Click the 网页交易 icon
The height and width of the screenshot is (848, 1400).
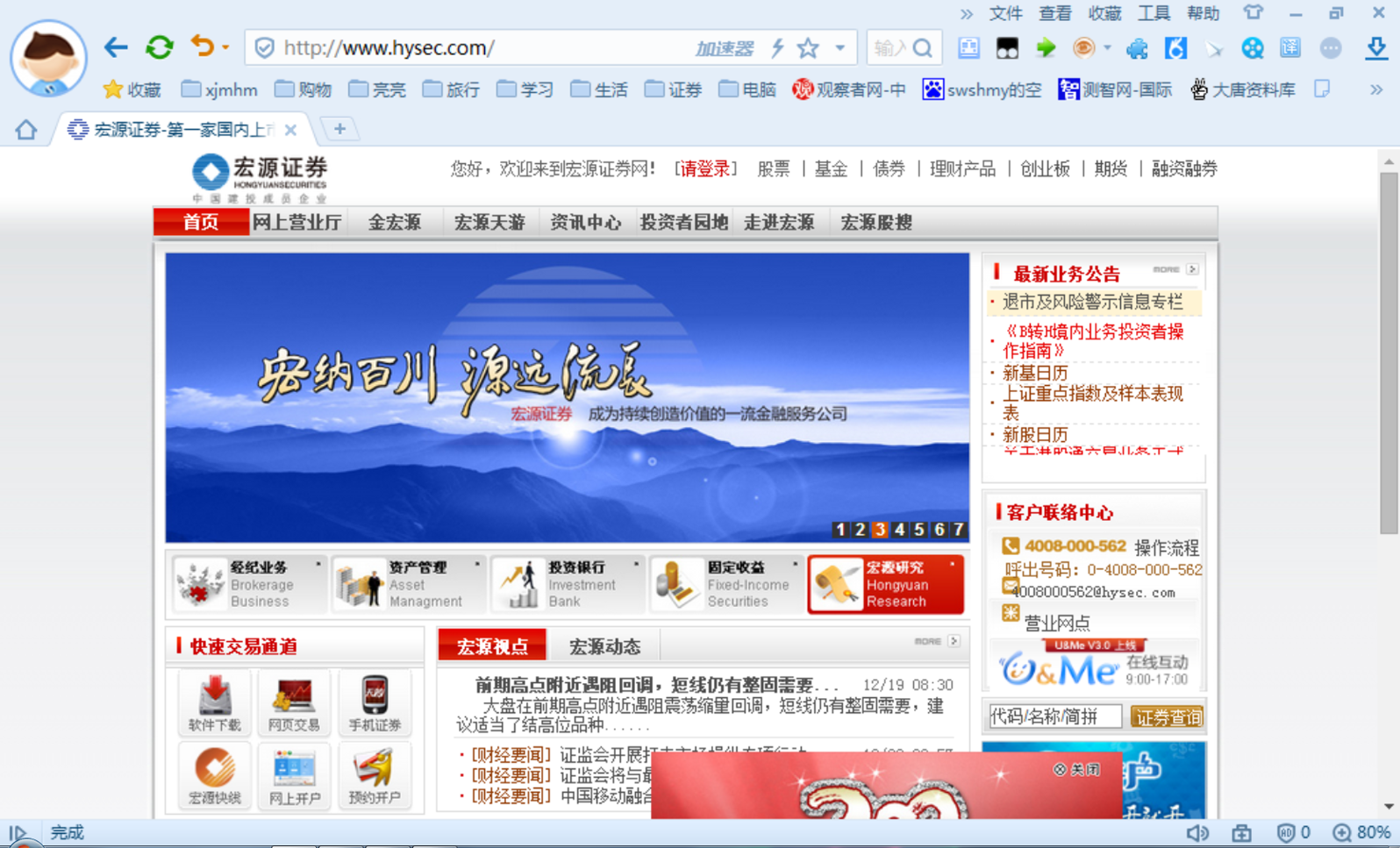294,703
